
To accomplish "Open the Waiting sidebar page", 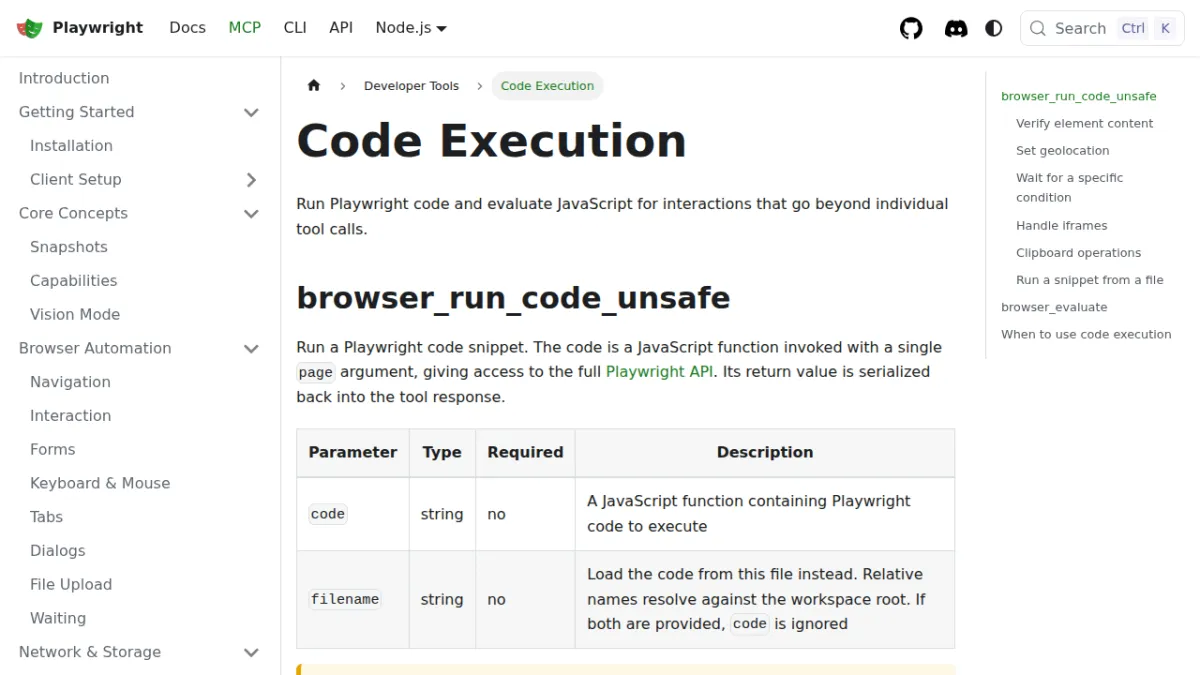I will click(x=58, y=619).
